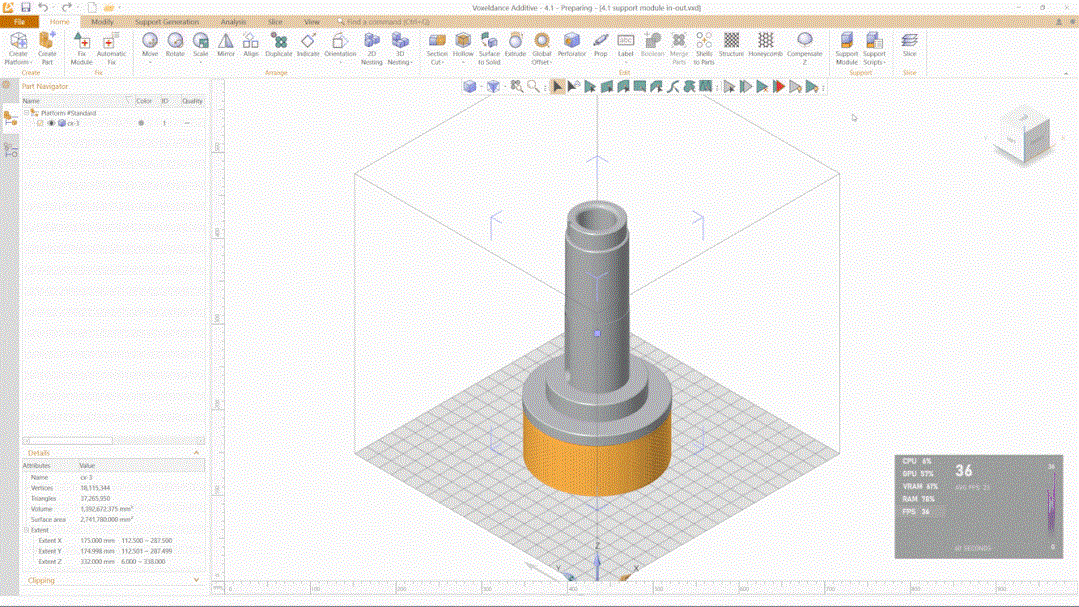
Task: Switch to the Home ribbon tab
Action: 59,22
